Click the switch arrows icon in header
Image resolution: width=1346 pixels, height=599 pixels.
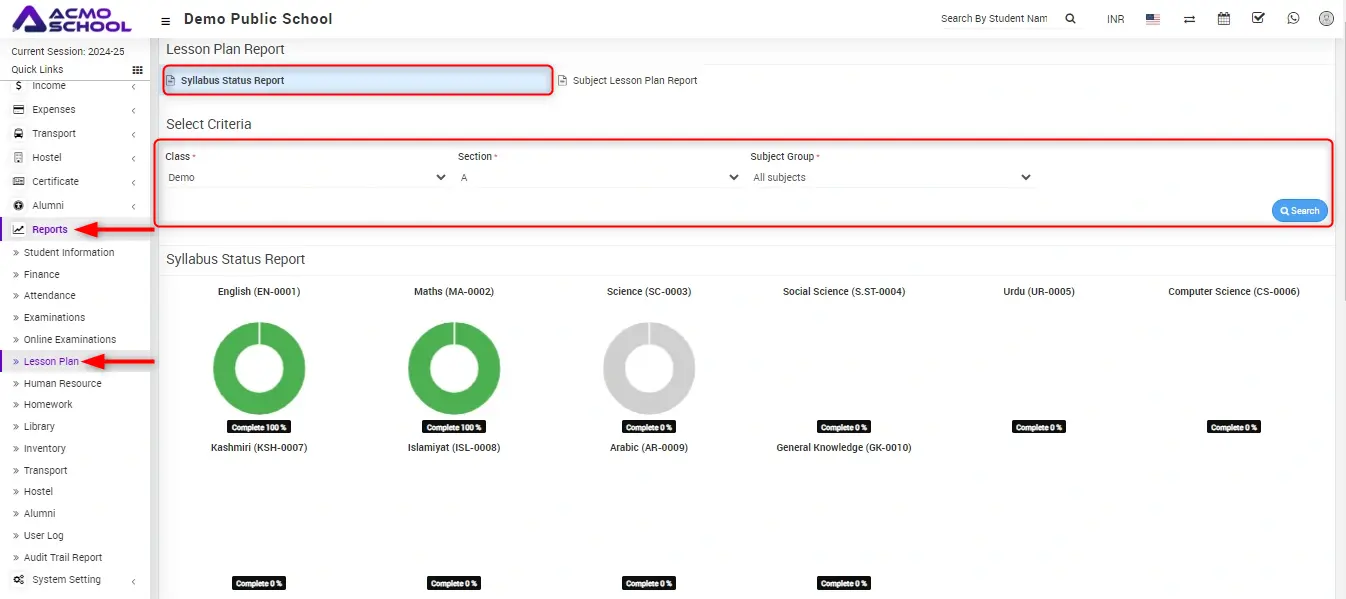coord(1189,19)
